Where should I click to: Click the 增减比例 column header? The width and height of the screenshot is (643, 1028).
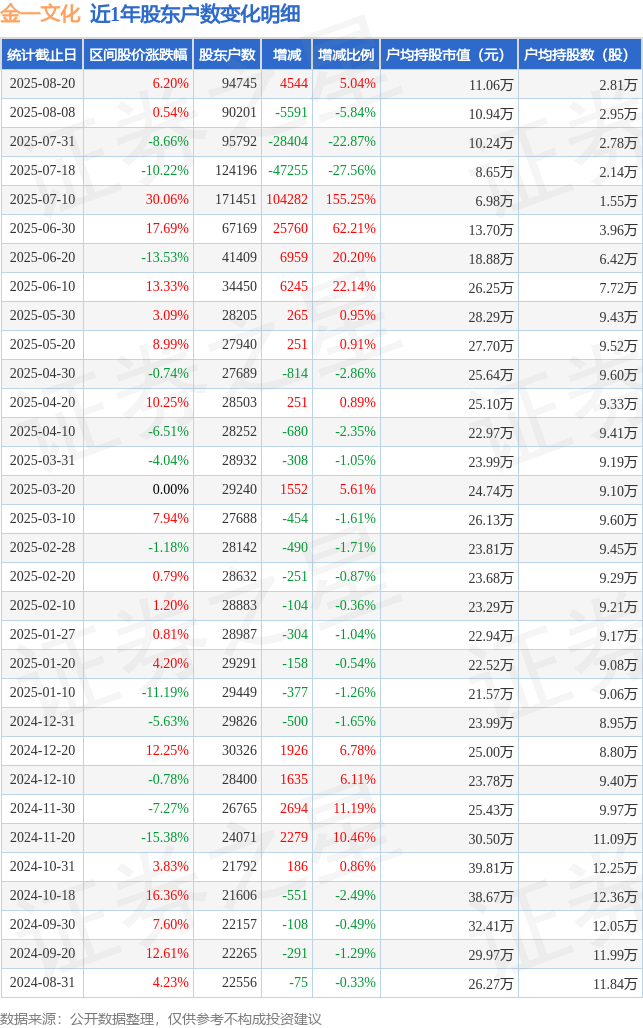click(x=346, y=54)
